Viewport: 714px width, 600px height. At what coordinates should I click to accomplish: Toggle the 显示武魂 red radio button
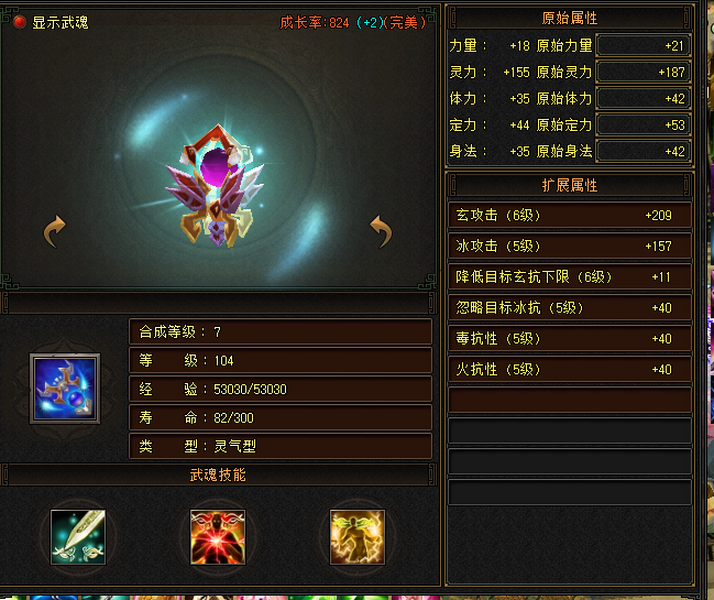tap(20, 22)
